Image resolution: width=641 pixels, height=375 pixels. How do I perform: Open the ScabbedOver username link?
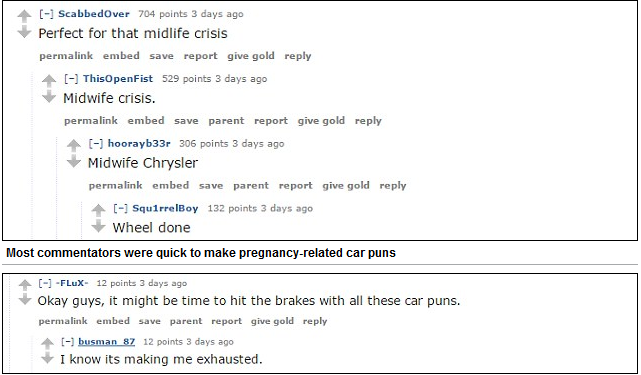pyautogui.click(x=94, y=14)
